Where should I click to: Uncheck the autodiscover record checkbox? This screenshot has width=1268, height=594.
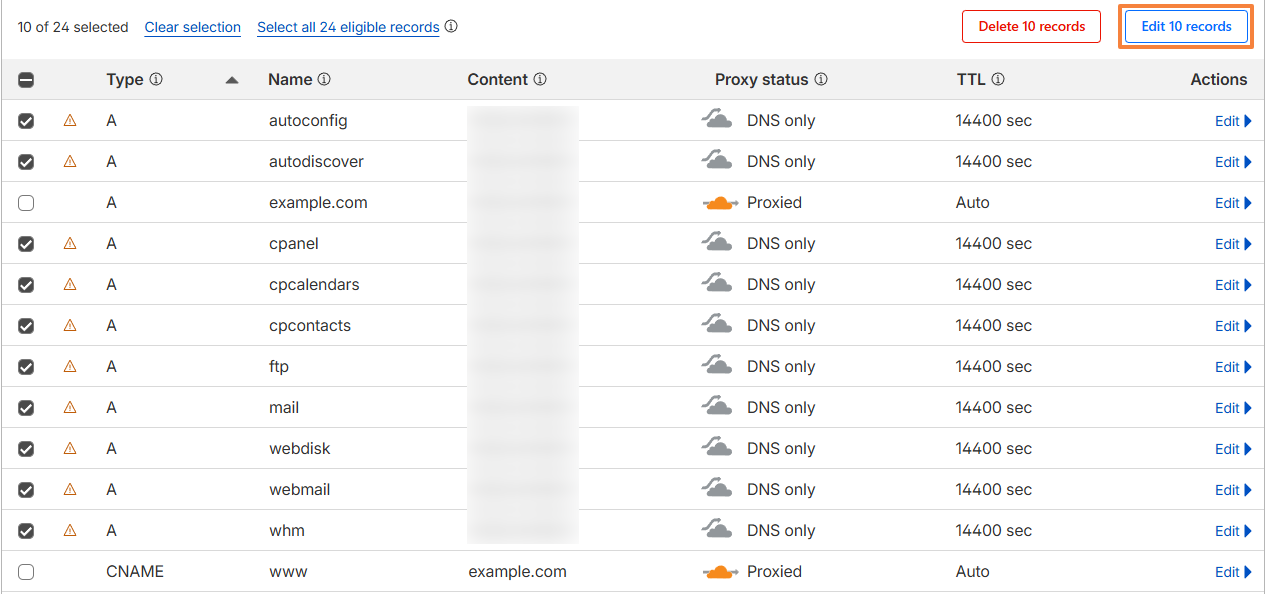point(26,162)
